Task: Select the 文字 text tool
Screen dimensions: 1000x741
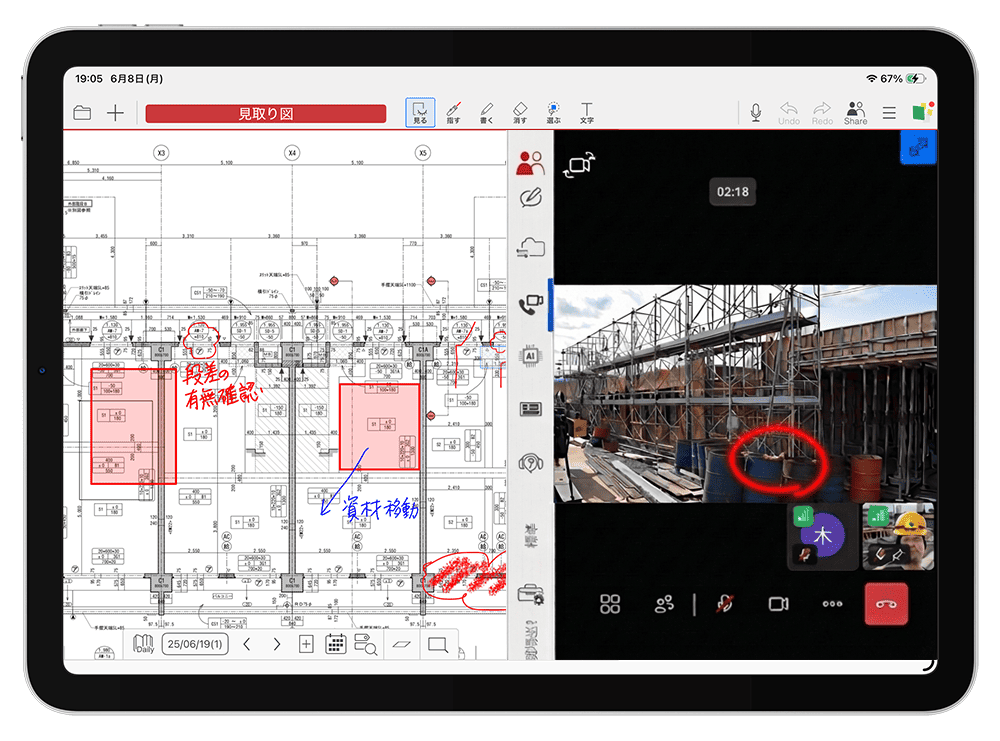Action: click(587, 112)
